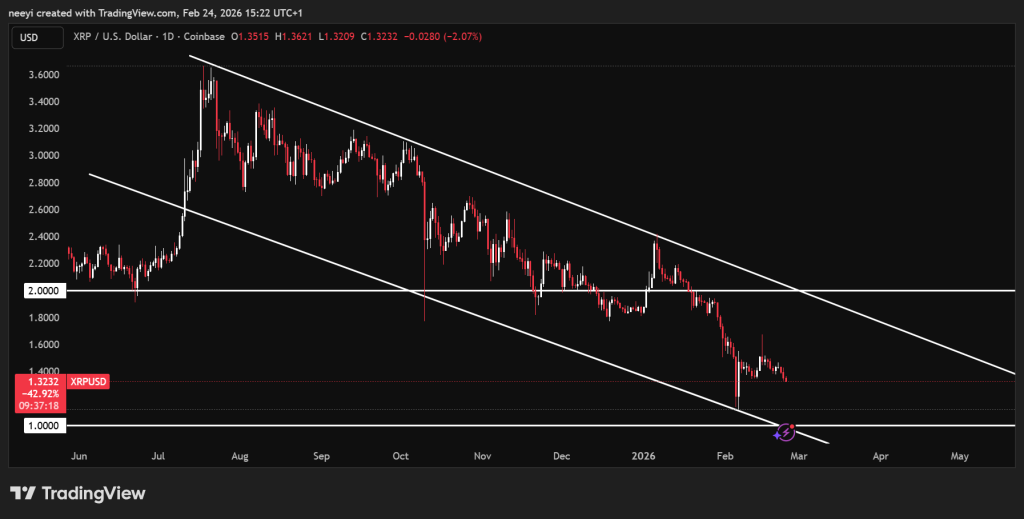Click the 2026 label on time axis
This screenshot has height=519, width=1024.
(645, 456)
